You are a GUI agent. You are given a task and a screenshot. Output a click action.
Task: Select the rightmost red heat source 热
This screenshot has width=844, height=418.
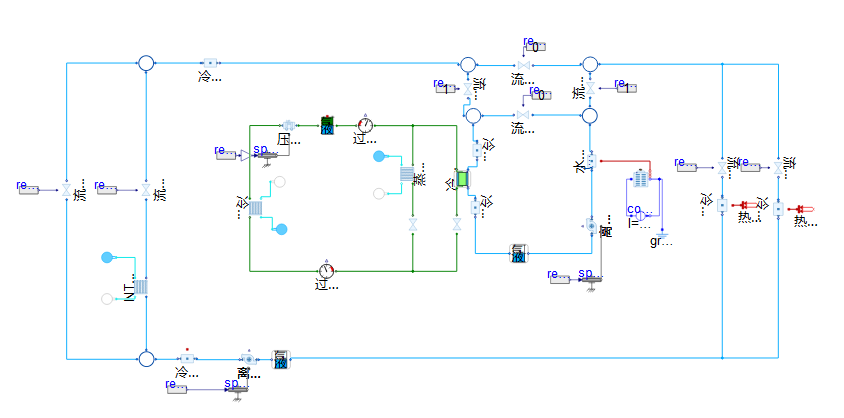coord(805,208)
